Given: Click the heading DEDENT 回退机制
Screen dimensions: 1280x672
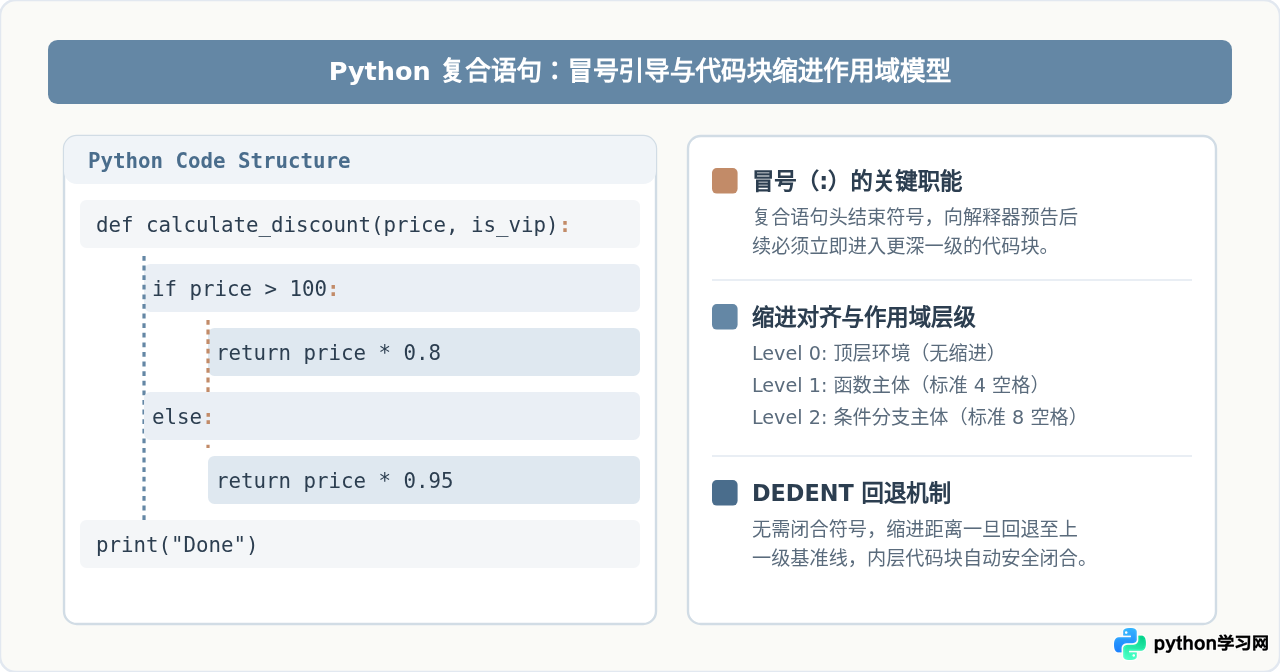Looking at the screenshot, I should [x=851, y=493].
